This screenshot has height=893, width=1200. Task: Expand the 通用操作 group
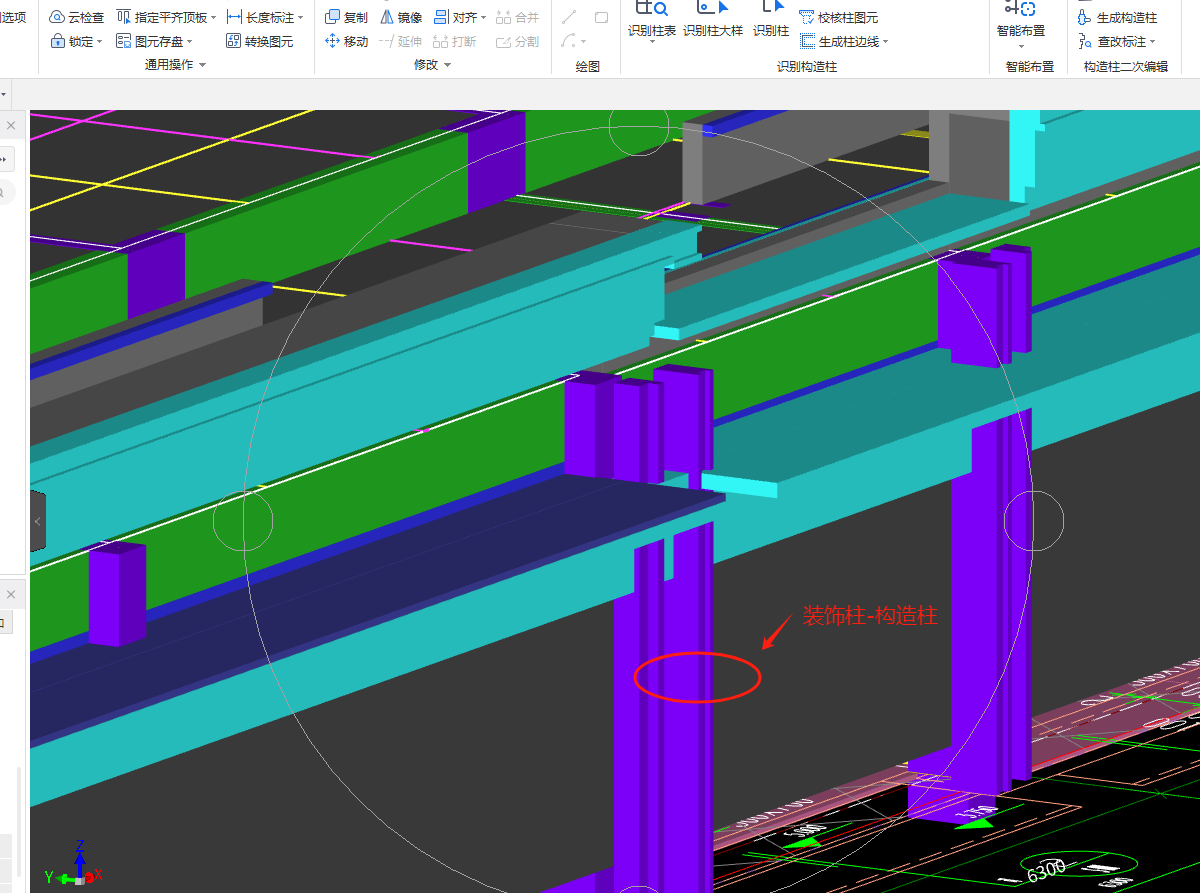coord(175,65)
